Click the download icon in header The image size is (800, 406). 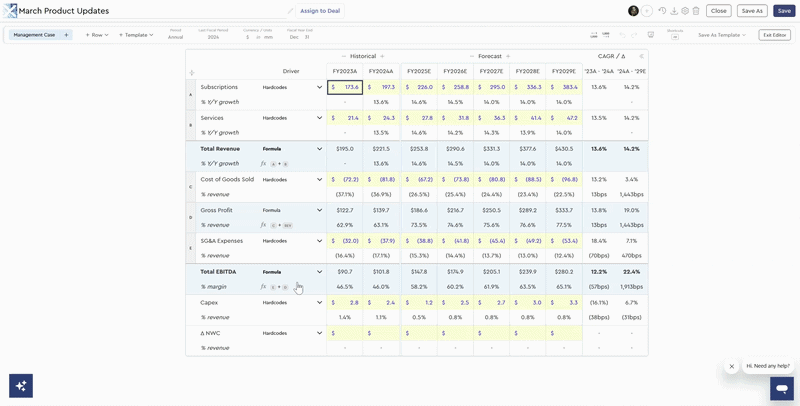[674, 11]
